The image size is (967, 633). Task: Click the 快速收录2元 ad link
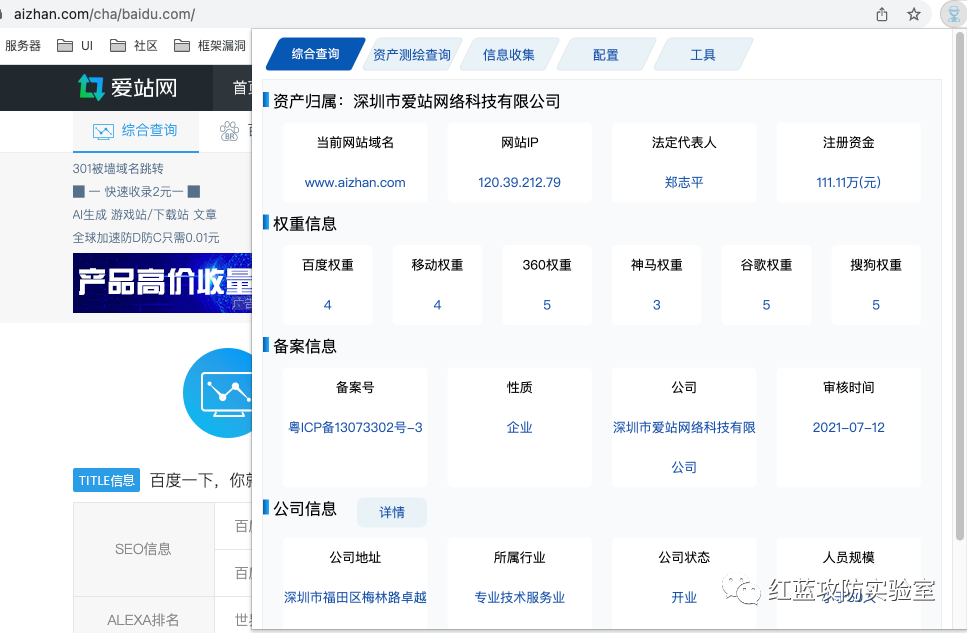(x=136, y=191)
